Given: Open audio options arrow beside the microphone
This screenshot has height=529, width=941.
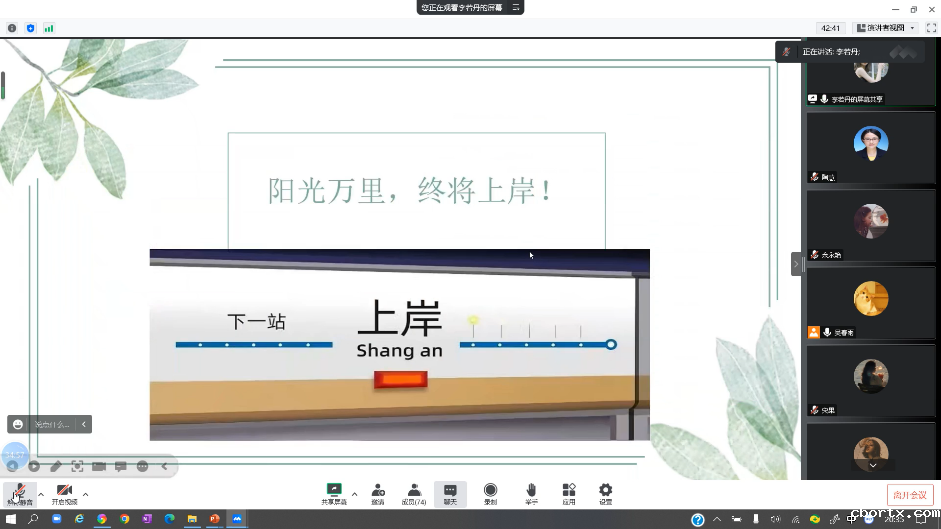Looking at the screenshot, I should point(41,494).
